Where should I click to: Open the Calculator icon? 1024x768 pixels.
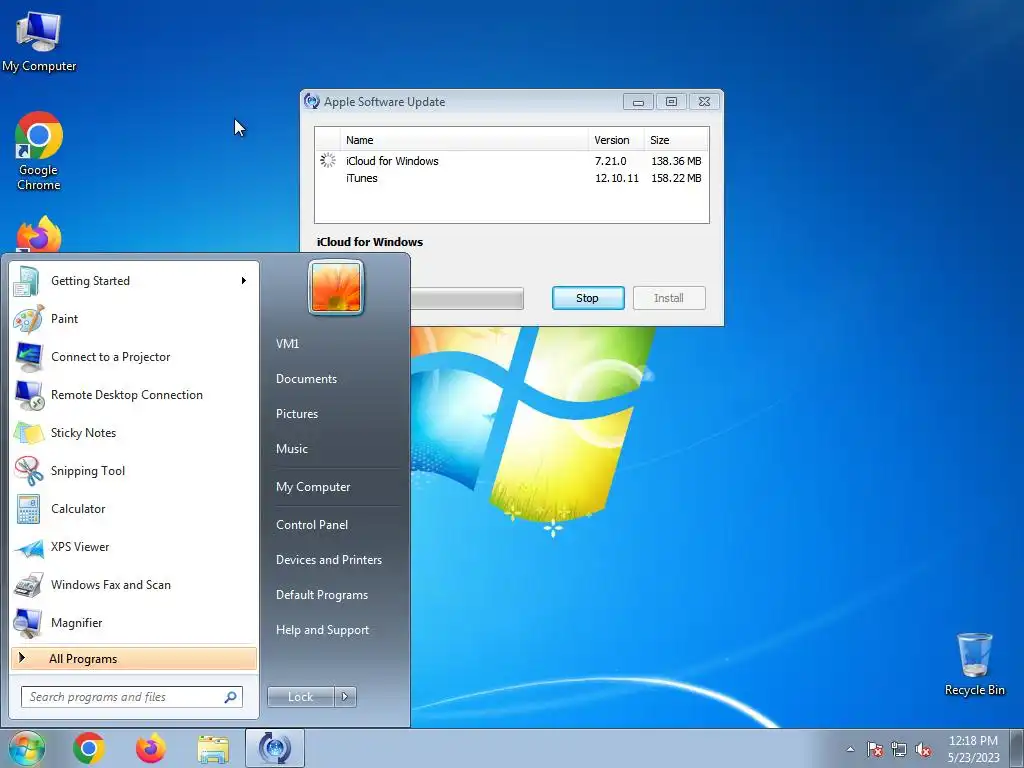27,509
